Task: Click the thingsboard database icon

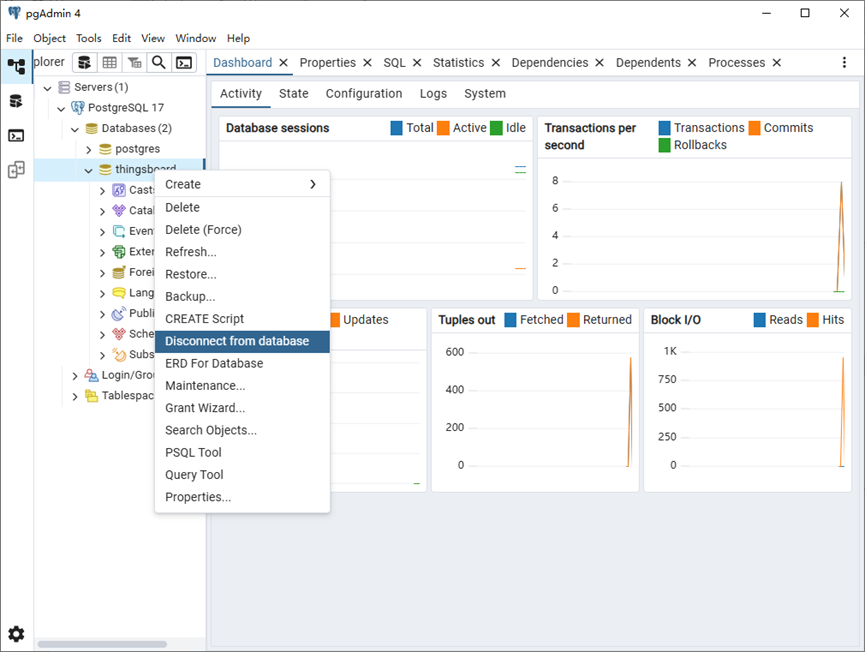Action: [x=105, y=169]
